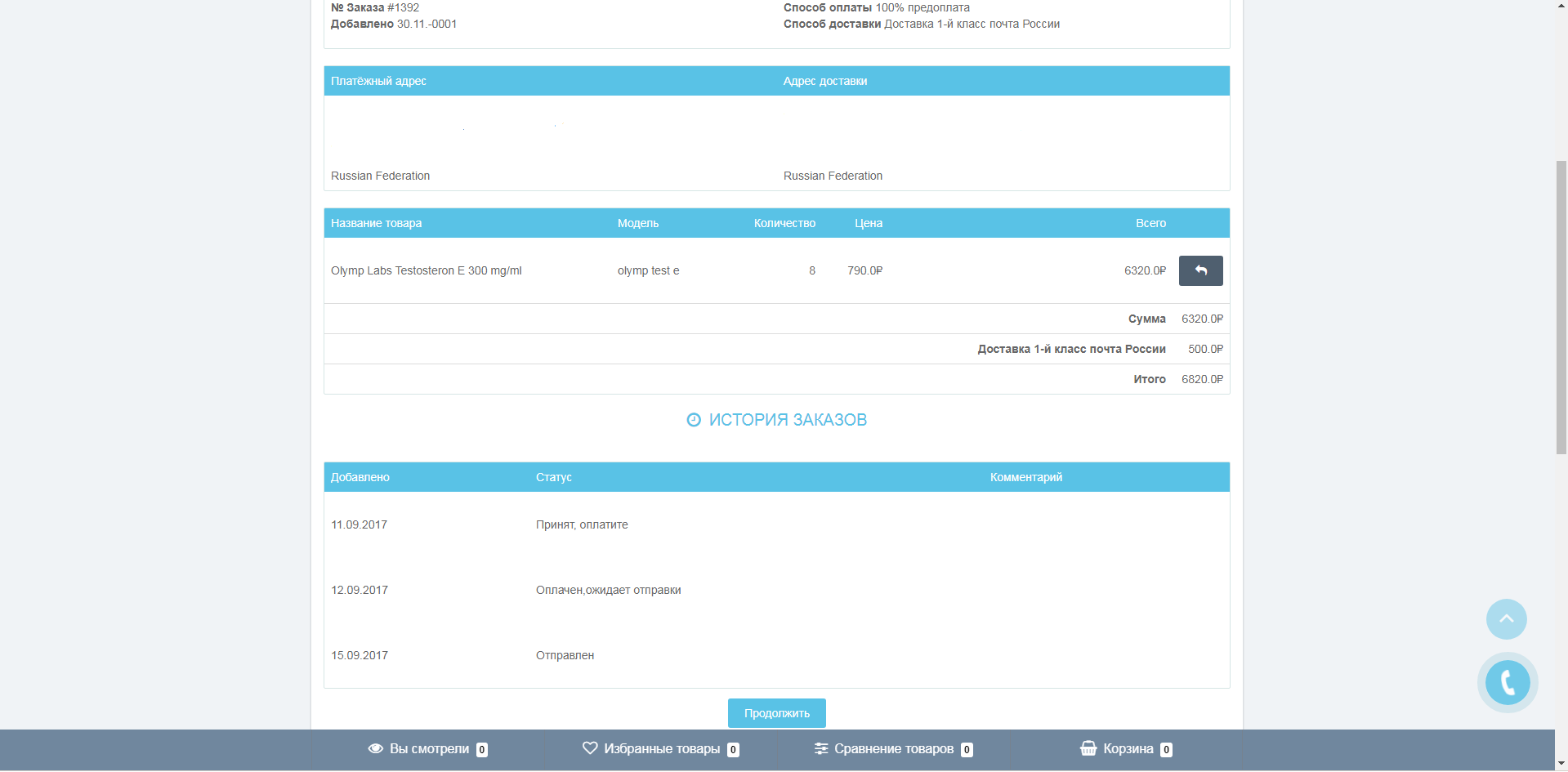Open the phone callback widget
1568x772 pixels.
click(x=1507, y=682)
